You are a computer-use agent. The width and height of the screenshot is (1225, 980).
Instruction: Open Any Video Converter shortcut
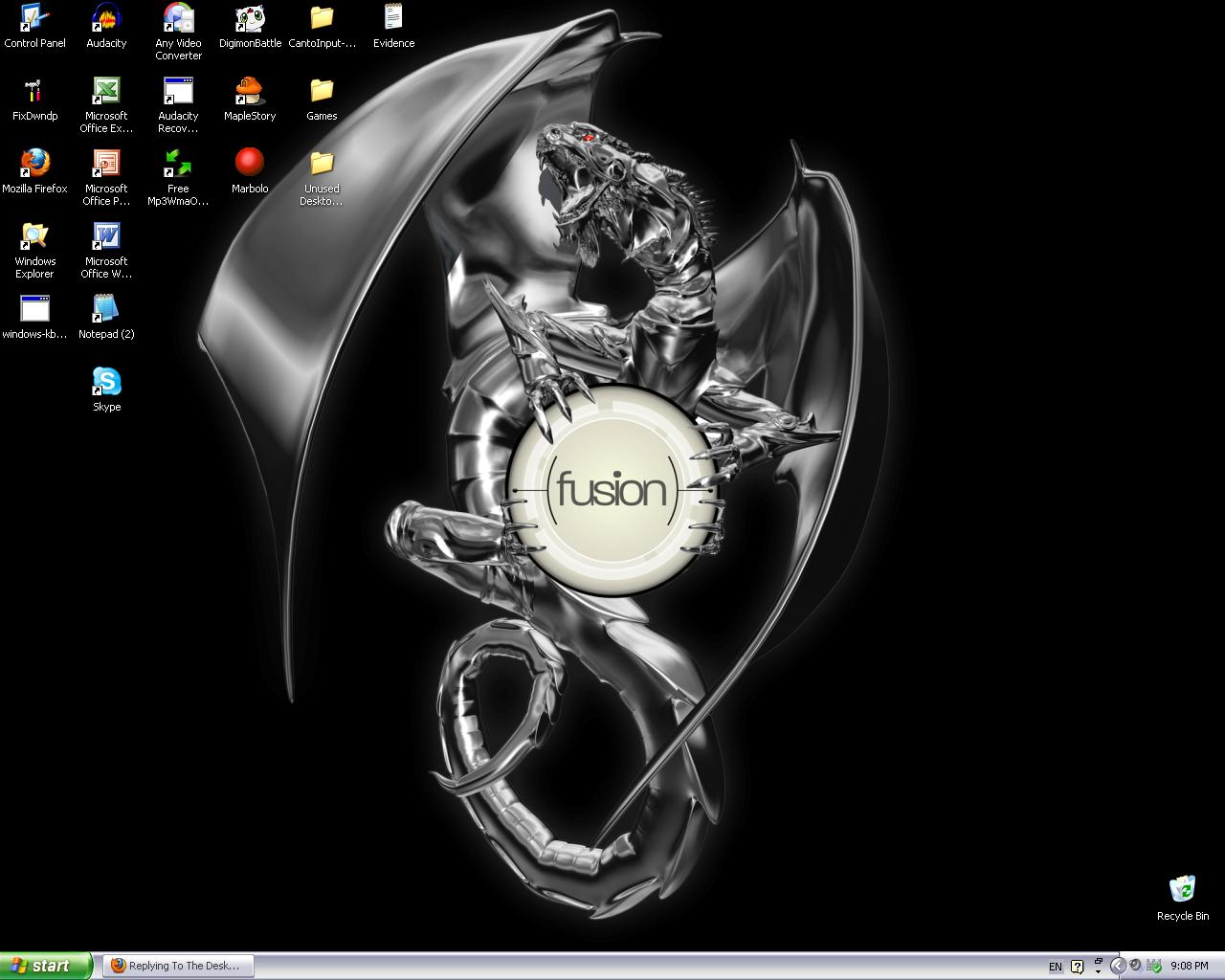[x=178, y=32]
